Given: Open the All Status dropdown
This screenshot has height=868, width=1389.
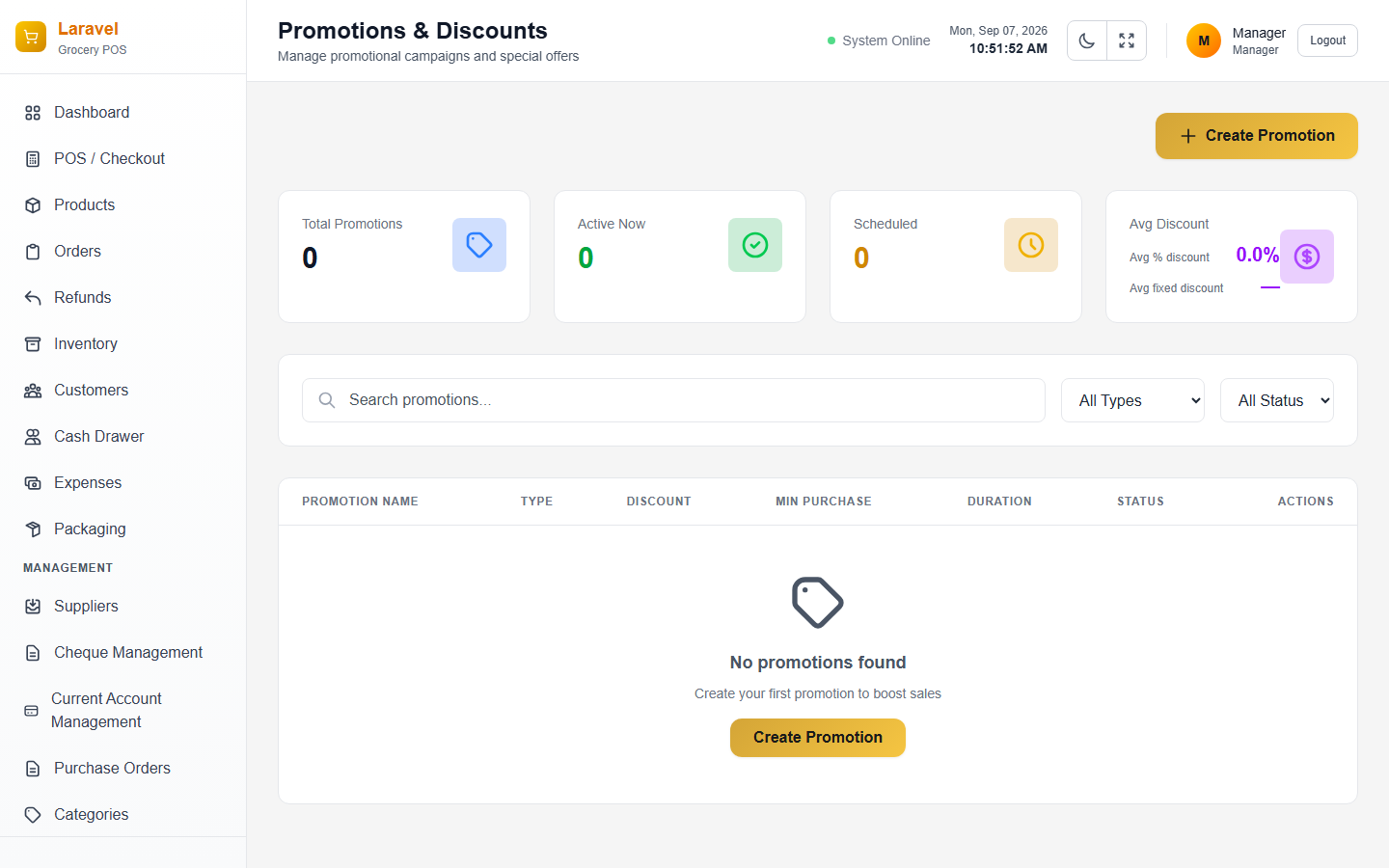Looking at the screenshot, I should (x=1277, y=400).
